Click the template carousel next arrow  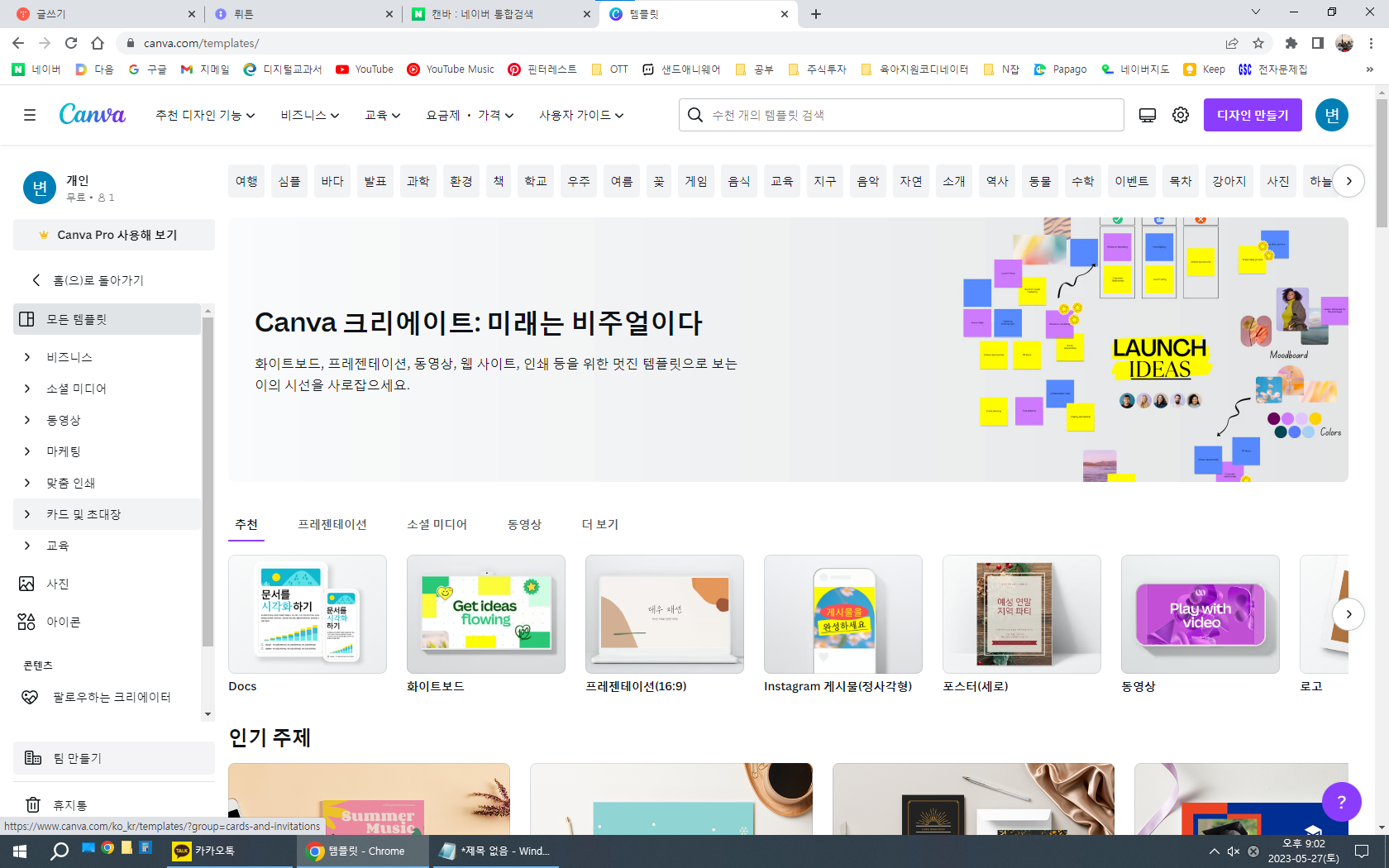pos(1348,614)
